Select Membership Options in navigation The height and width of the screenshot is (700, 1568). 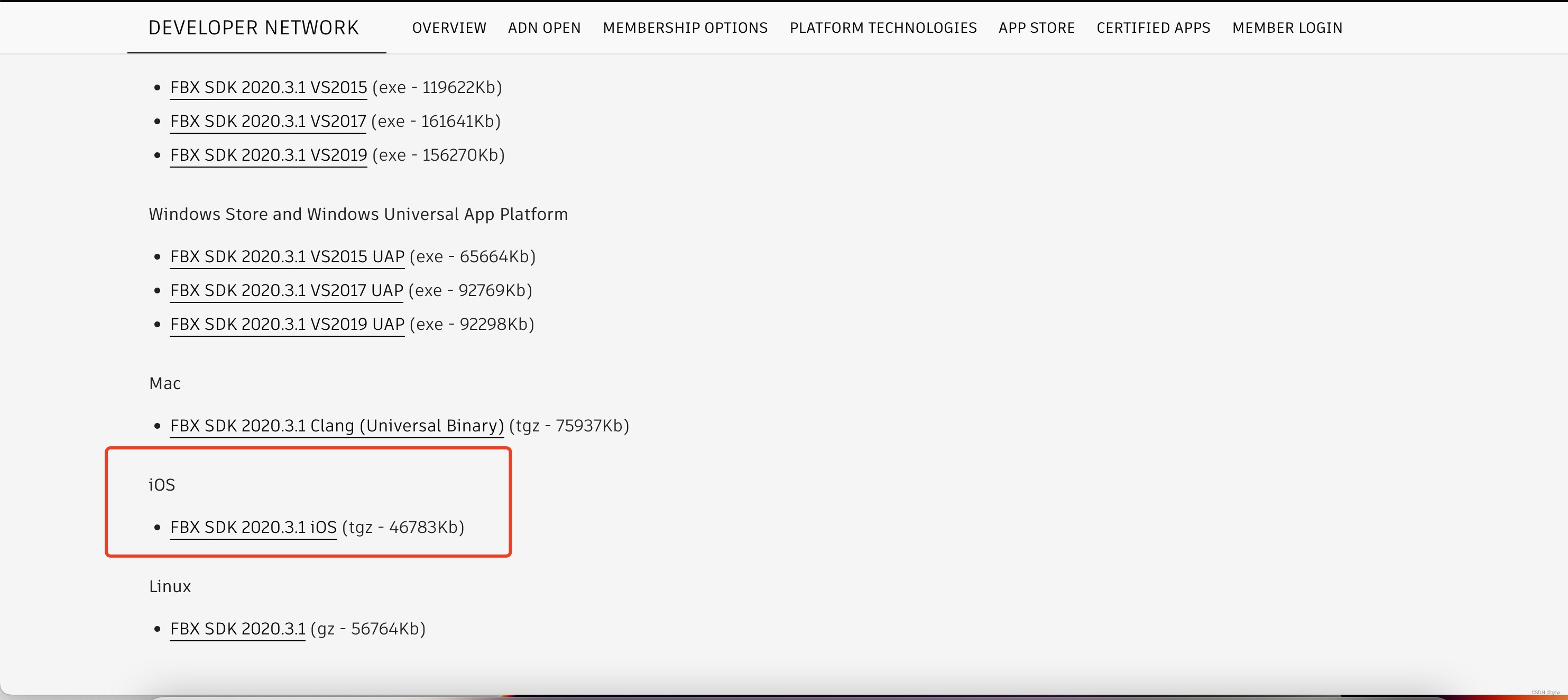[x=685, y=28]
